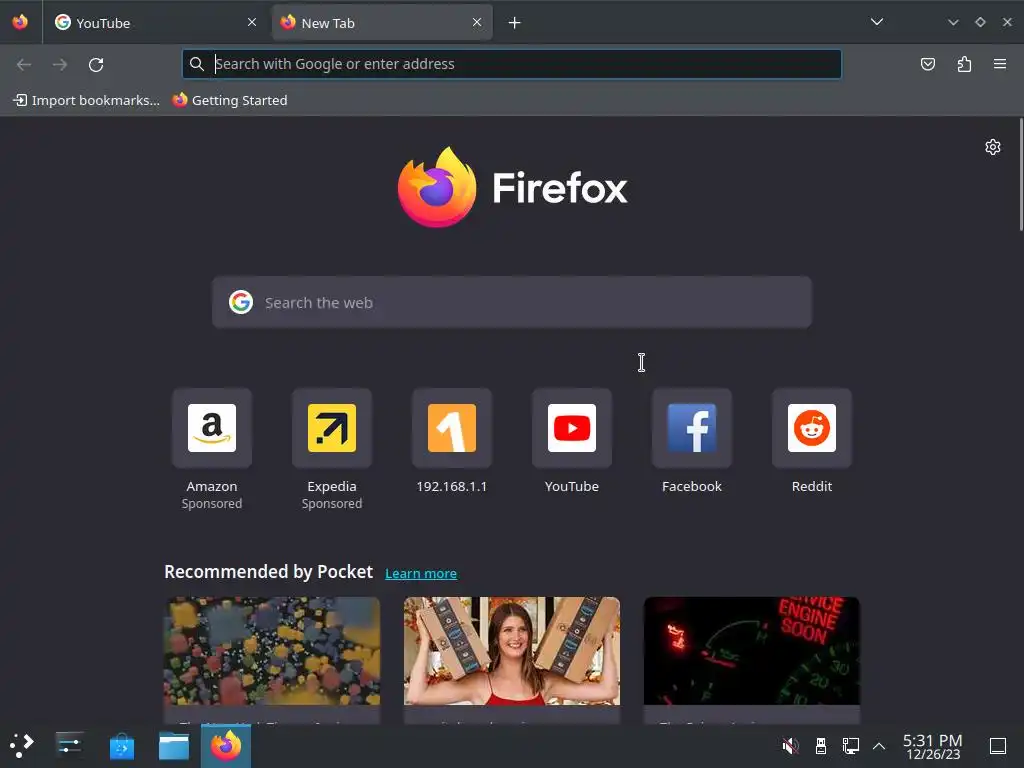Open the Service Engine Soon Pocket story

(x=752, y=651)
